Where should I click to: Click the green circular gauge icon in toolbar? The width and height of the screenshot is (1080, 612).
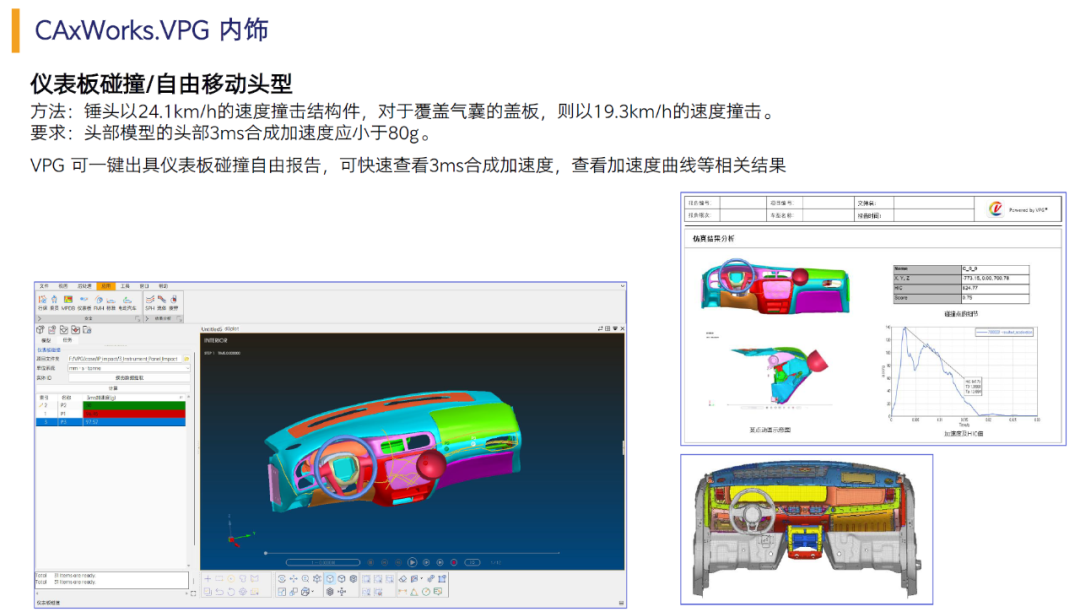[426, 592]
